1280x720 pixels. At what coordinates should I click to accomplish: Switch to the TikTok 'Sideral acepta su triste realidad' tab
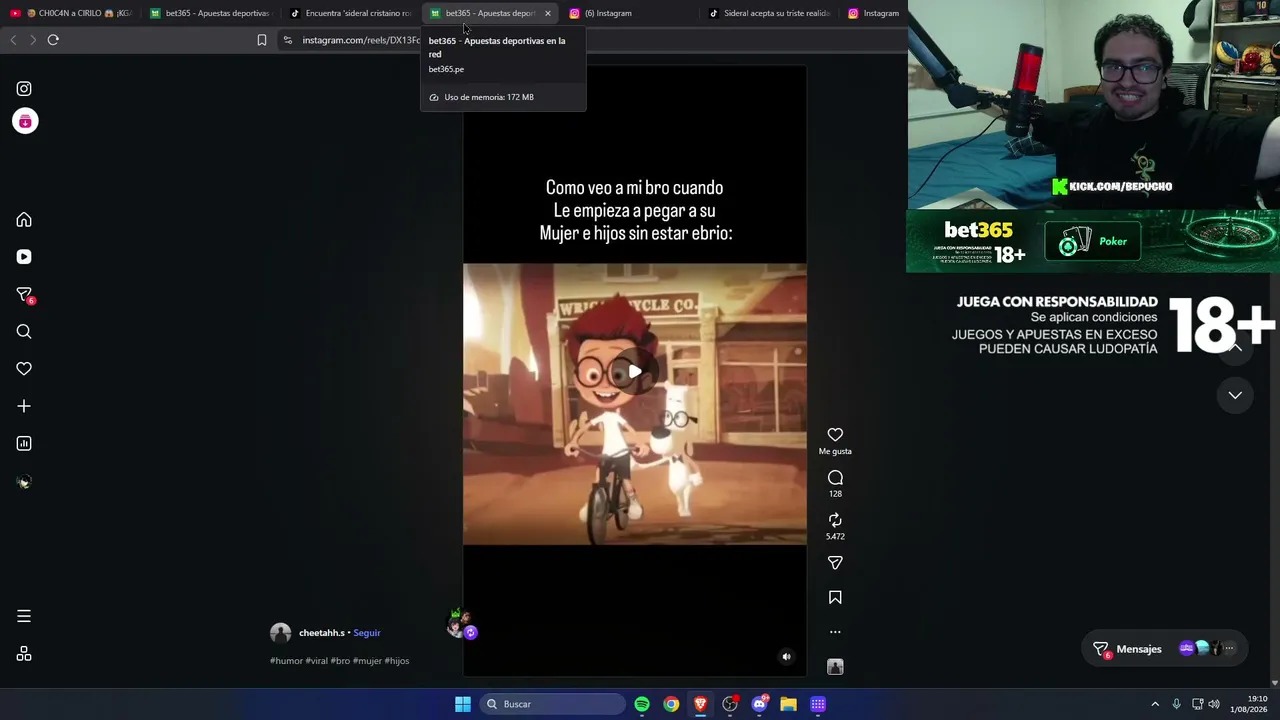[769, 13]
